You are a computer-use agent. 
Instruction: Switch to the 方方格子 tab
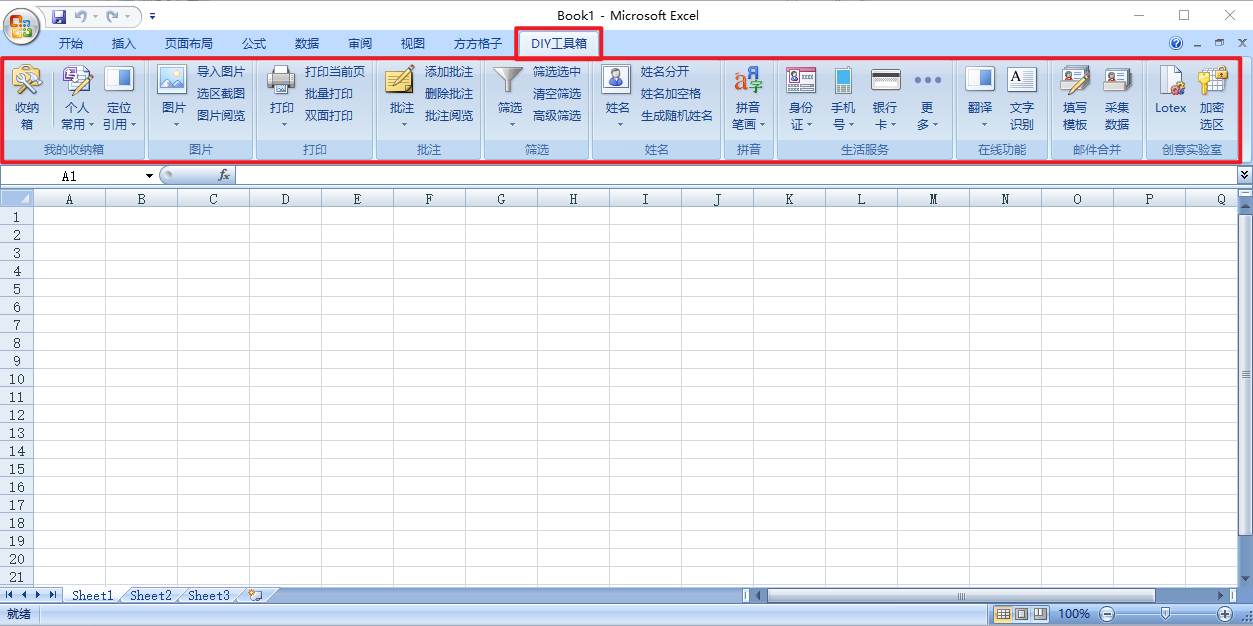tap(478, 44)
